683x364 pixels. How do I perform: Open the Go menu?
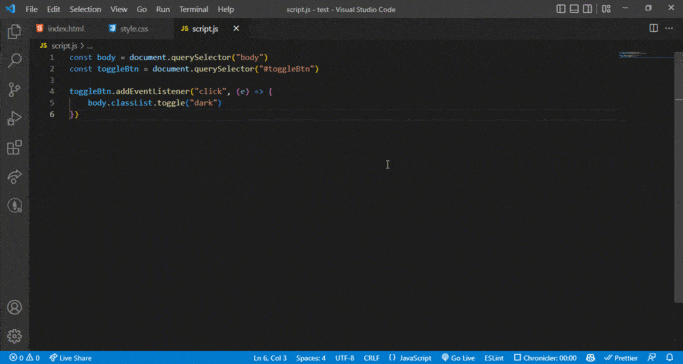click(142, 9)
